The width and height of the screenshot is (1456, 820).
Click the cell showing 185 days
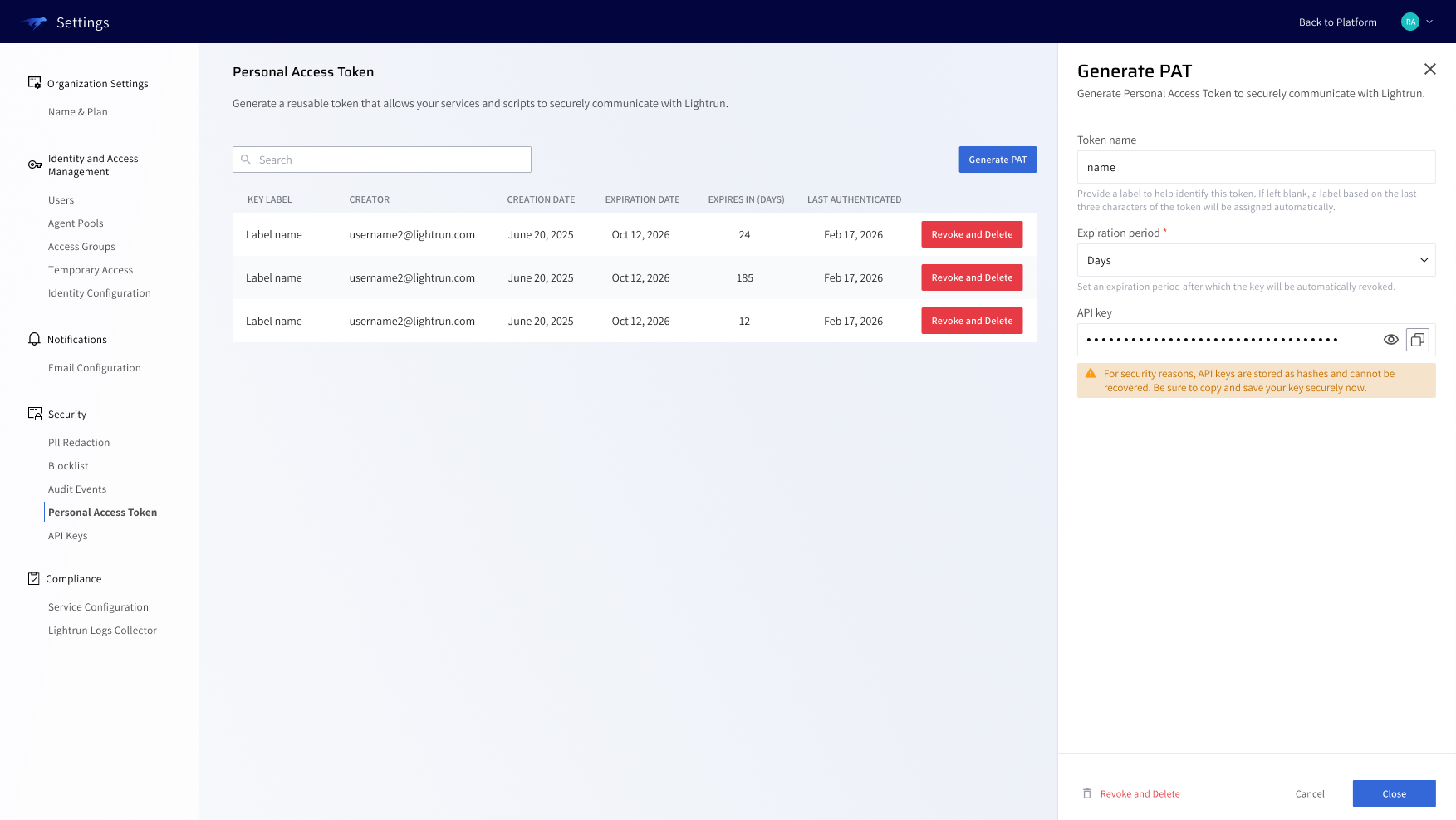tap(745, 278)
